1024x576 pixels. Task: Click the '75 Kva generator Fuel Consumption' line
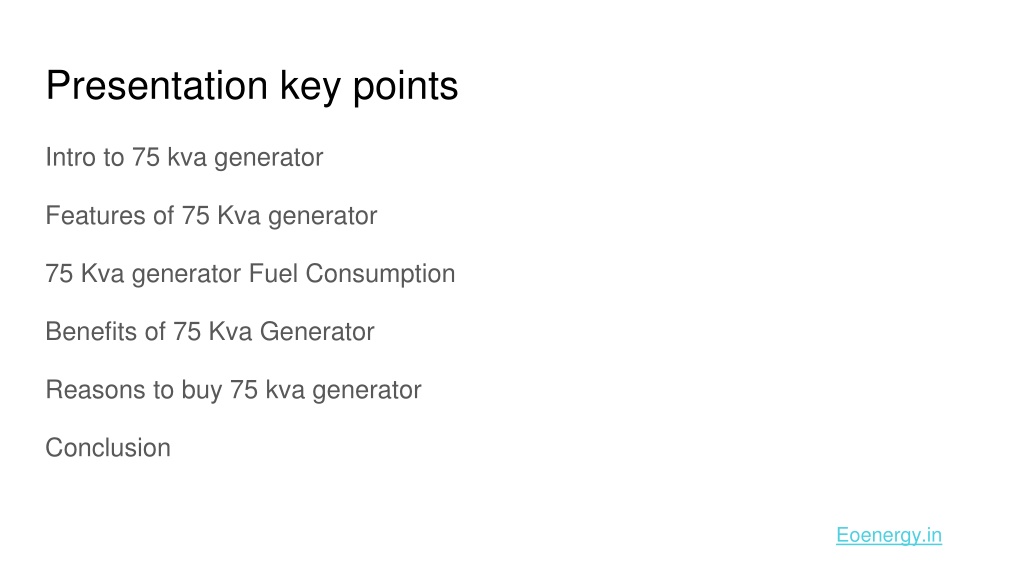pos(250,274)
